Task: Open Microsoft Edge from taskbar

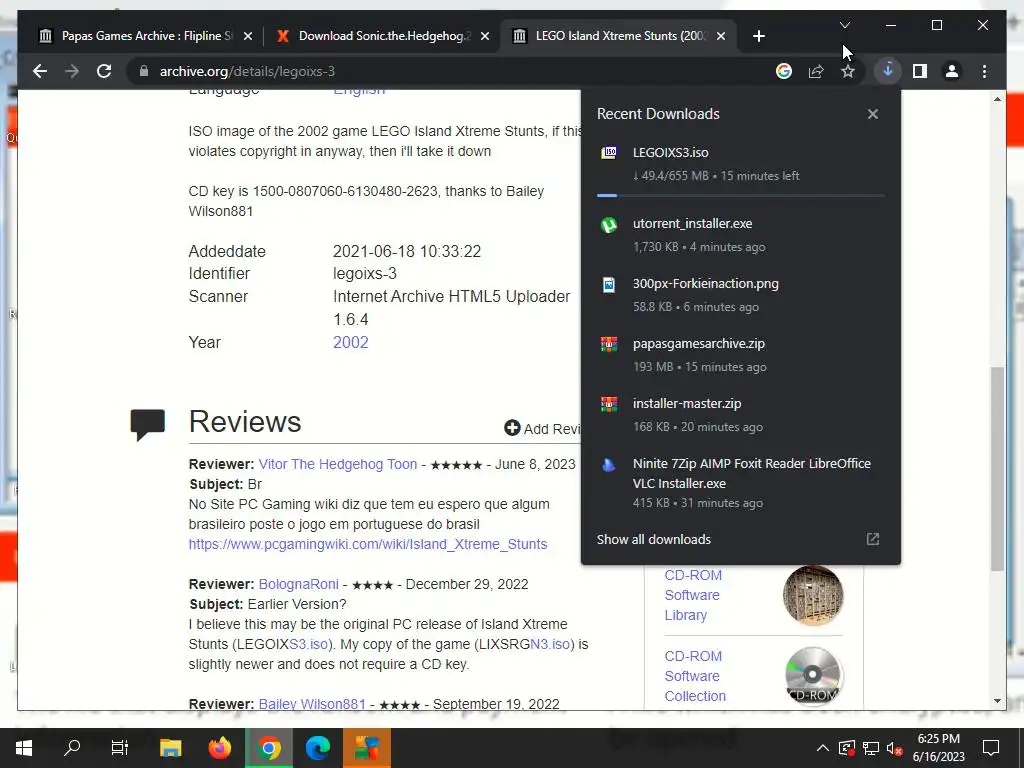Action: [x=318, y=748]
